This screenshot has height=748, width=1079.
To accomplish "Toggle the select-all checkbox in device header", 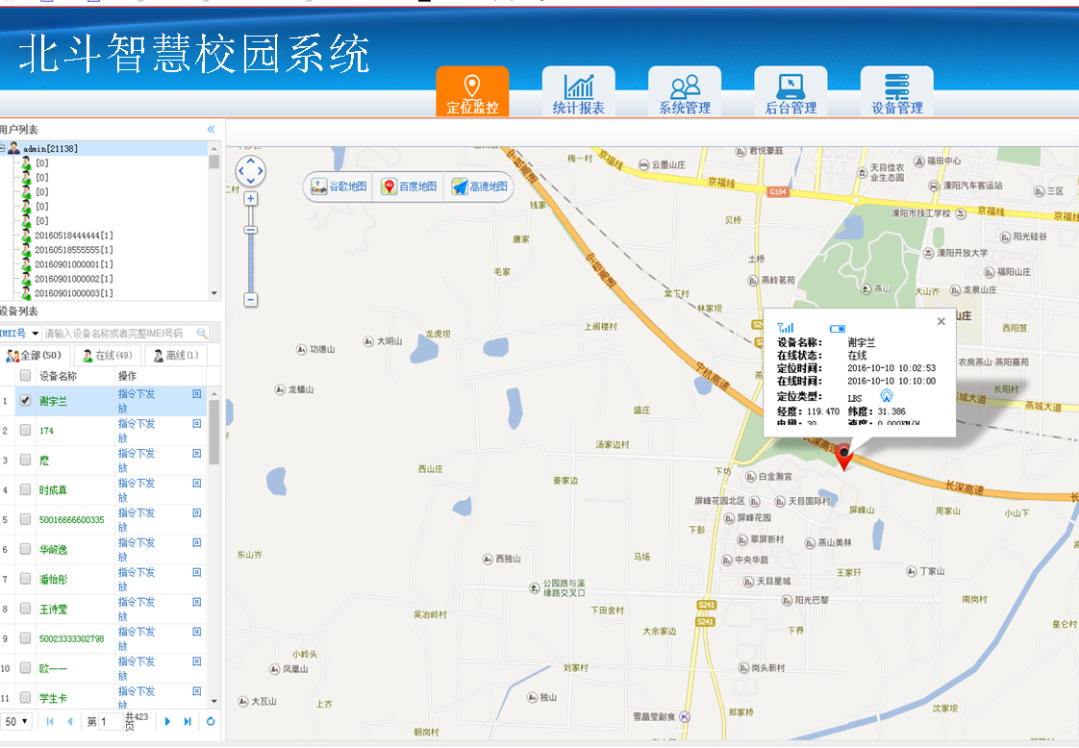I will click(x=25, y=375).
